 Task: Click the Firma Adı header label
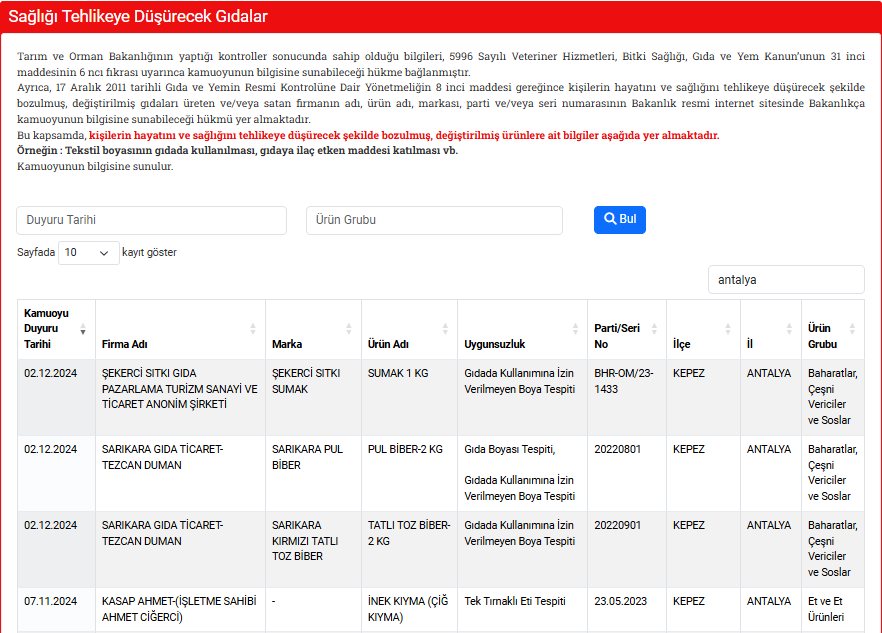124,344
